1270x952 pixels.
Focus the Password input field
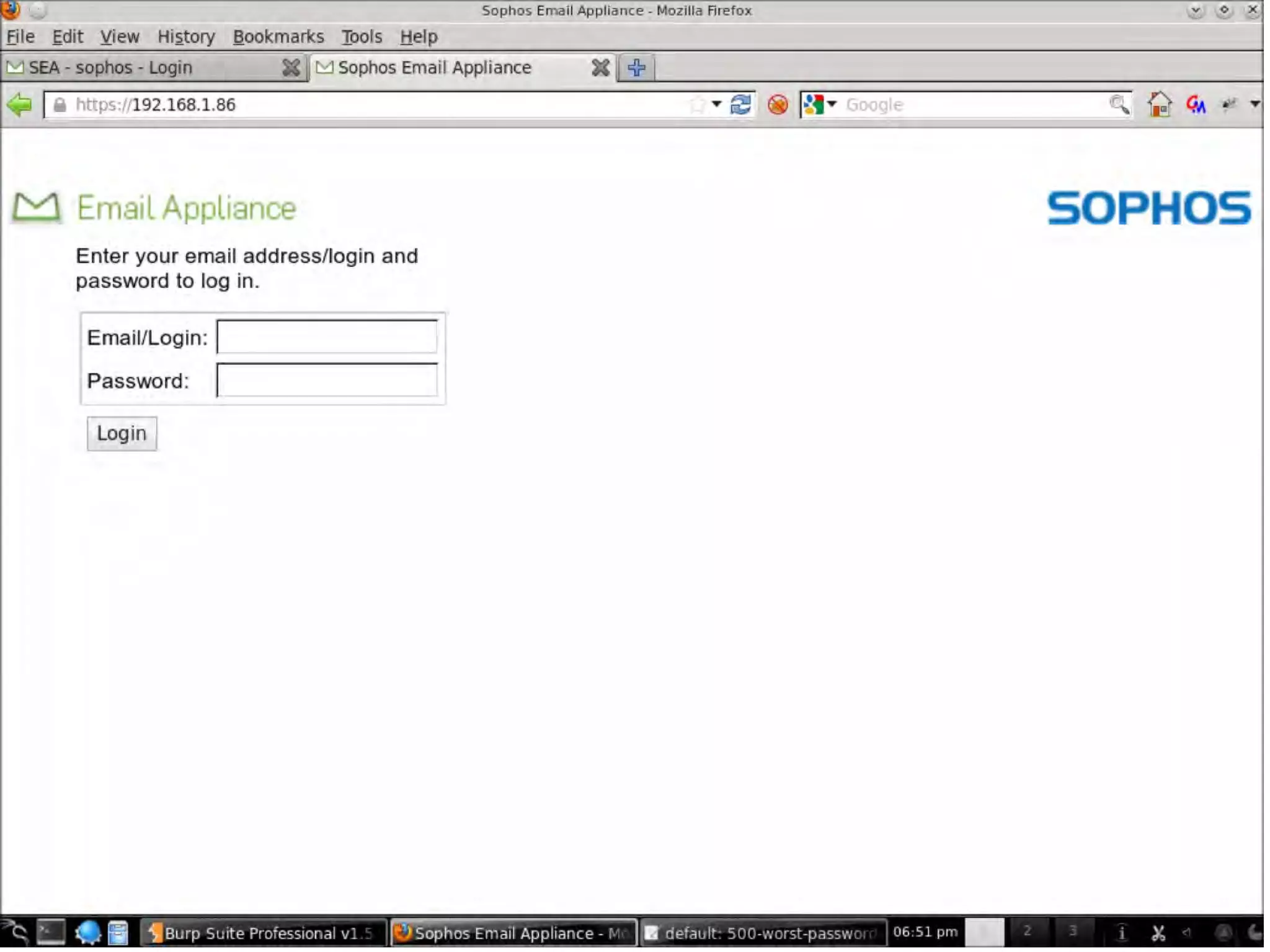click(327, 379)
